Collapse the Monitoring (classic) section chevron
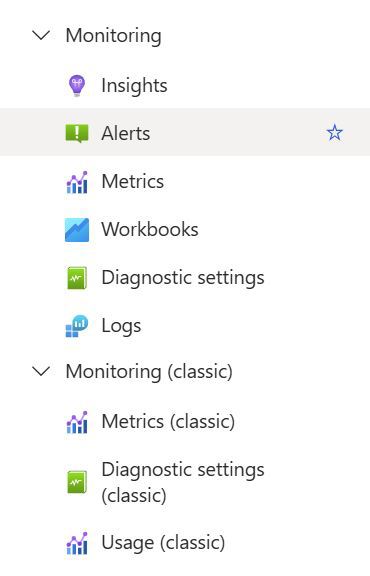 [41, 371]
